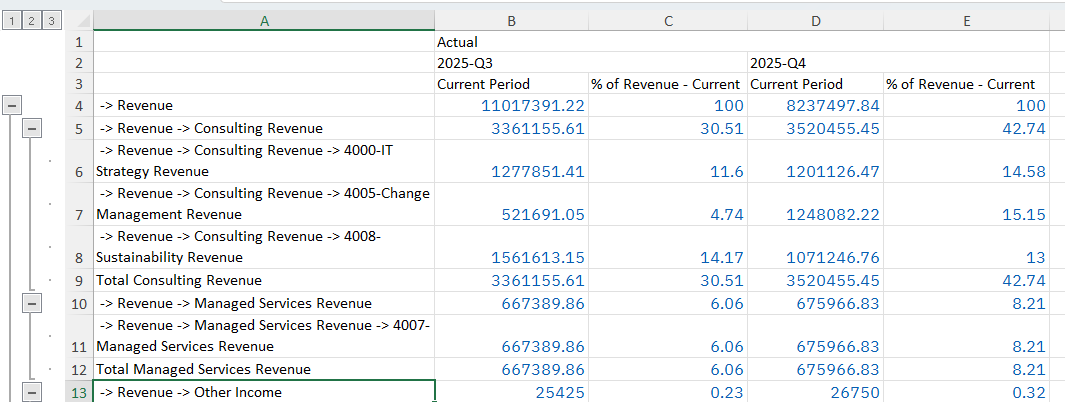The image size is (1065, 402).
Task: Select row 9 header
Action: pyautogui.click(x=79, y=280)
